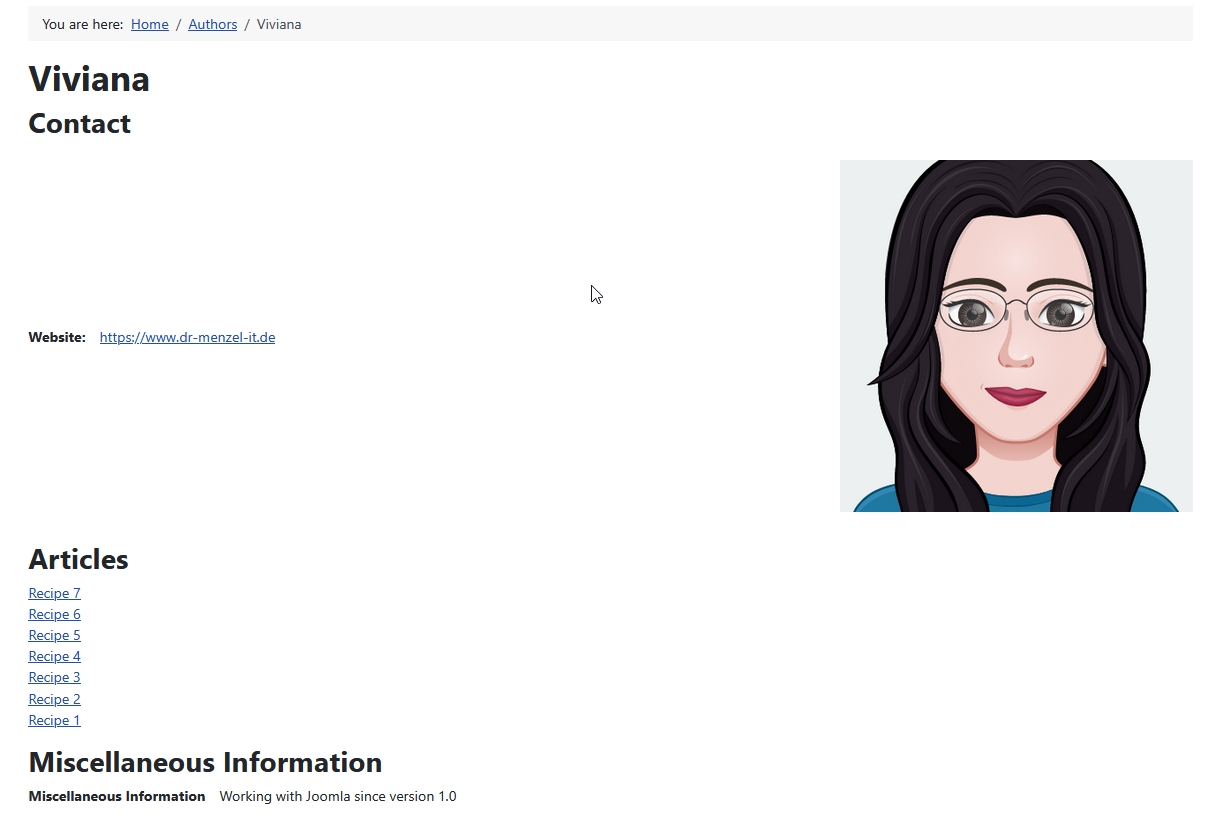Open the Home breadcrumb link
Image resolution: width=1220 pixels, height=819 pixels.
tap(149, 24)
